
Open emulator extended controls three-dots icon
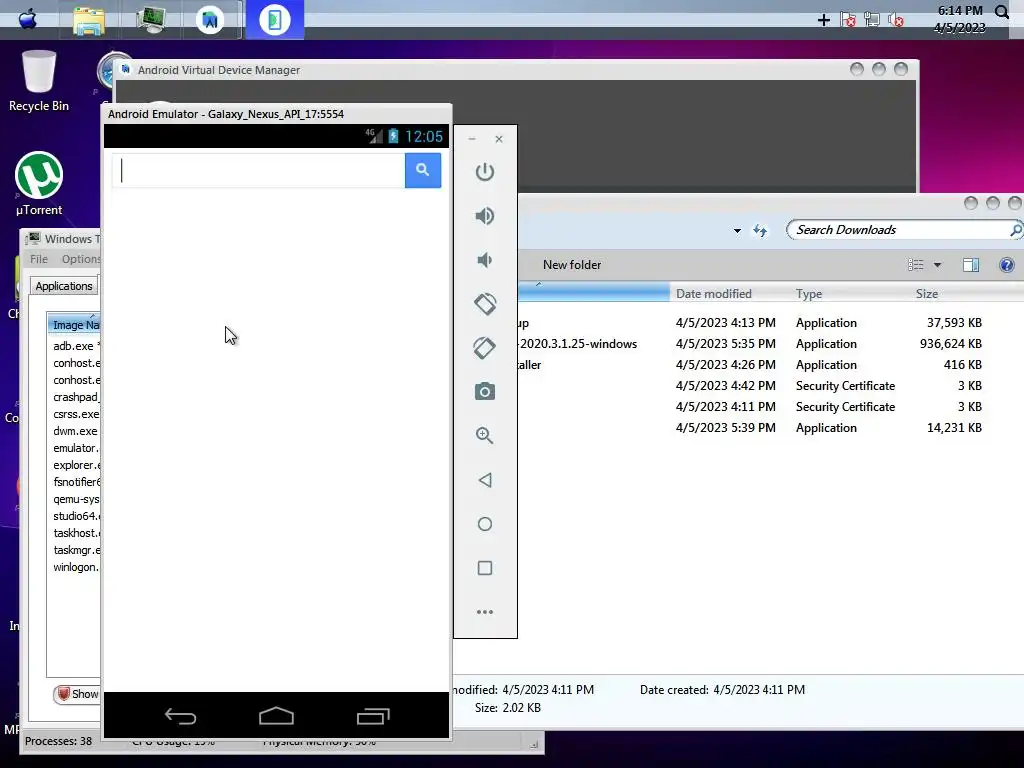(x=485, y=612)
